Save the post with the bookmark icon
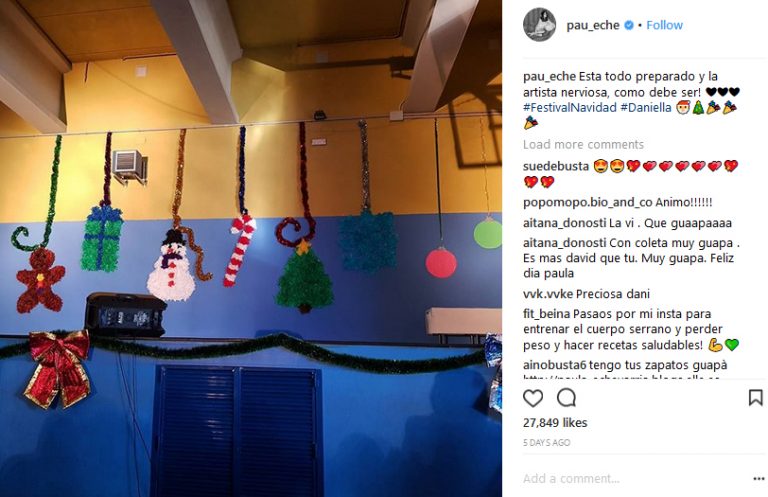Screen dimensions: 768x497 tap(756, 397)
